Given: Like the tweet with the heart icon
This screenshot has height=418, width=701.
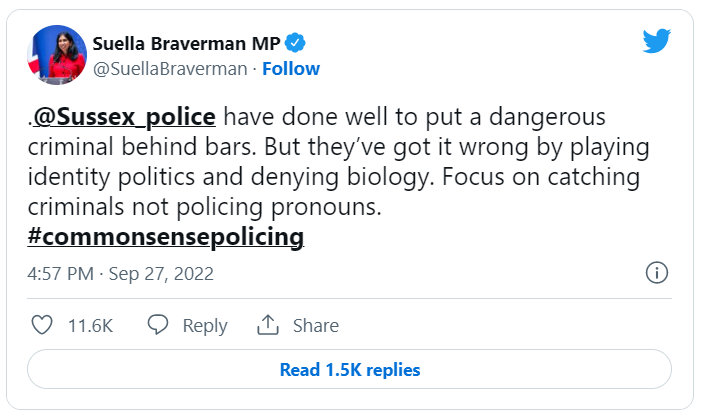Looking at the screenshot, I should click(42, 325).
